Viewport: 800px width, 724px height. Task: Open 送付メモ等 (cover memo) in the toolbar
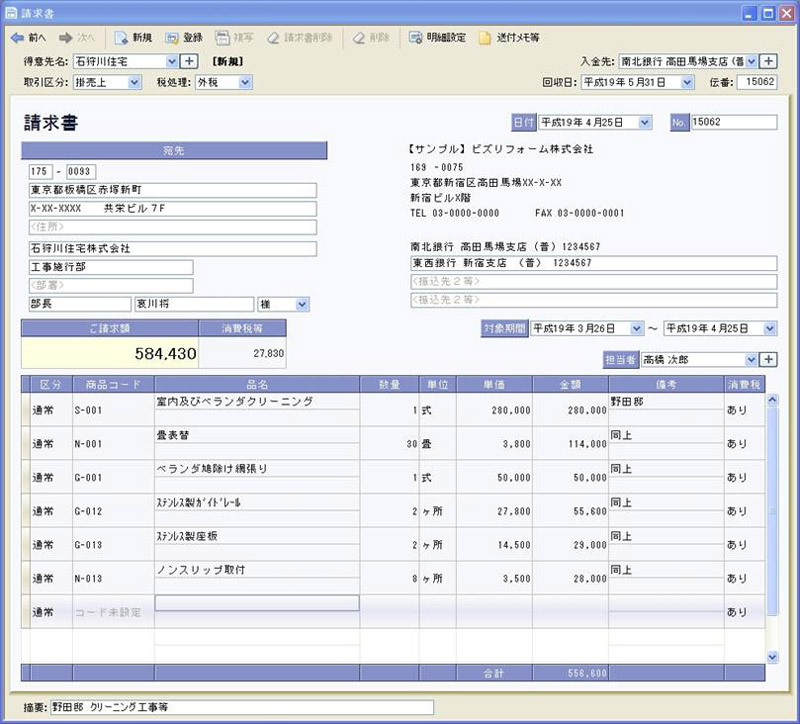pos(485,38)
